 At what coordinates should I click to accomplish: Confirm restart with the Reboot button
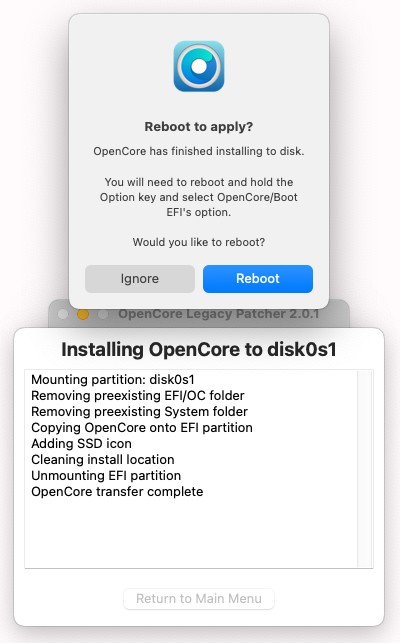[258, 278]
